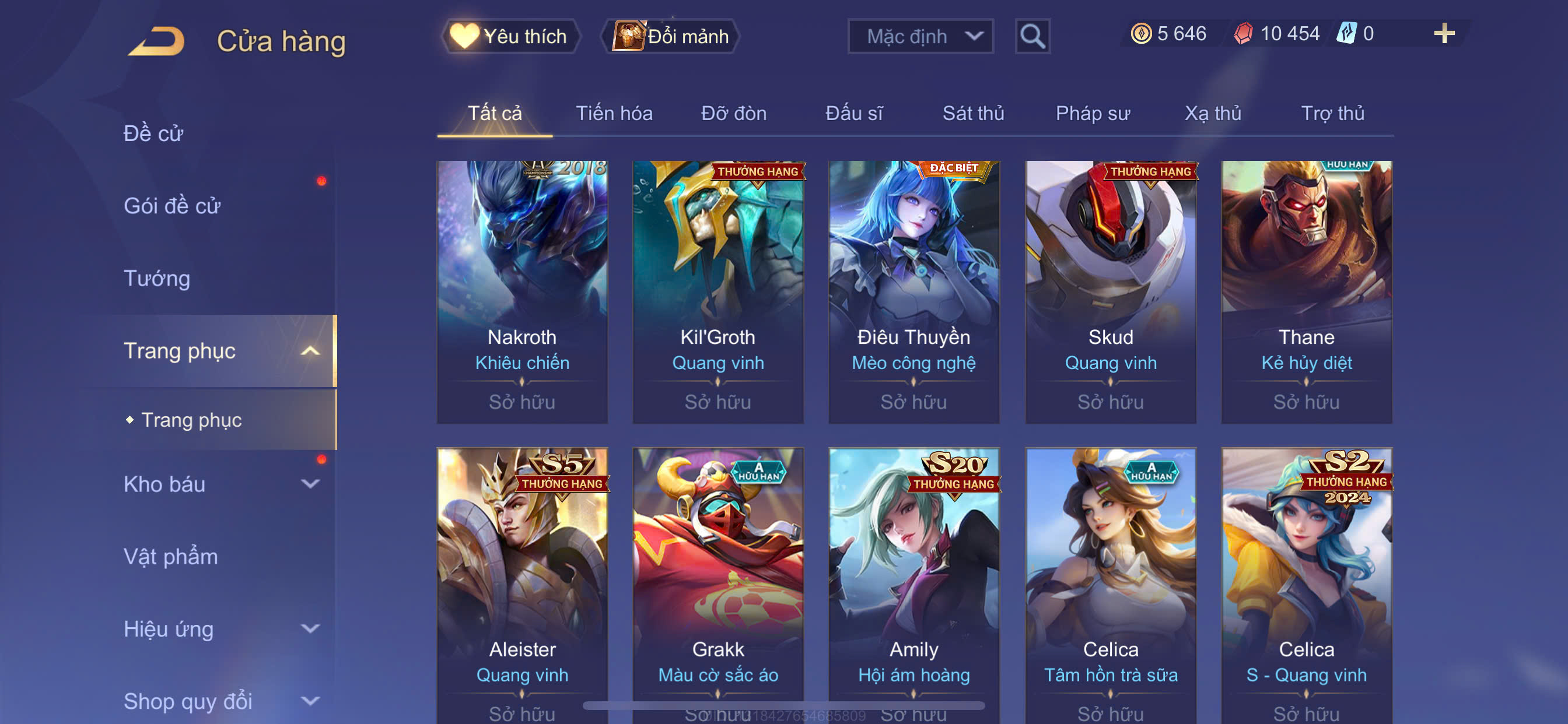1568x724 pixels.
Task: Switch to the Sát thủ tab
Action: 972,114
